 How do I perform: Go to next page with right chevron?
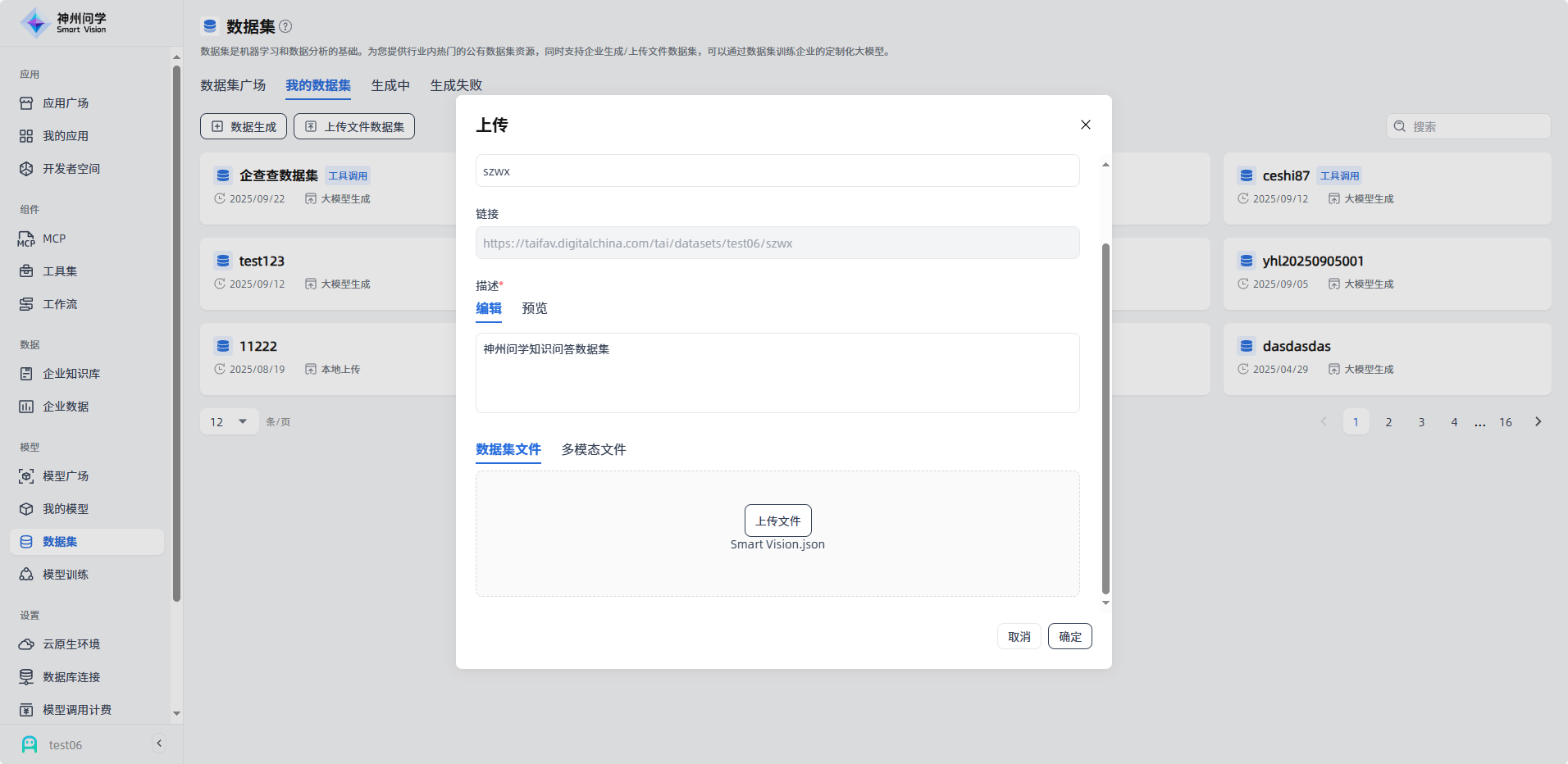tap(1538, 422)
